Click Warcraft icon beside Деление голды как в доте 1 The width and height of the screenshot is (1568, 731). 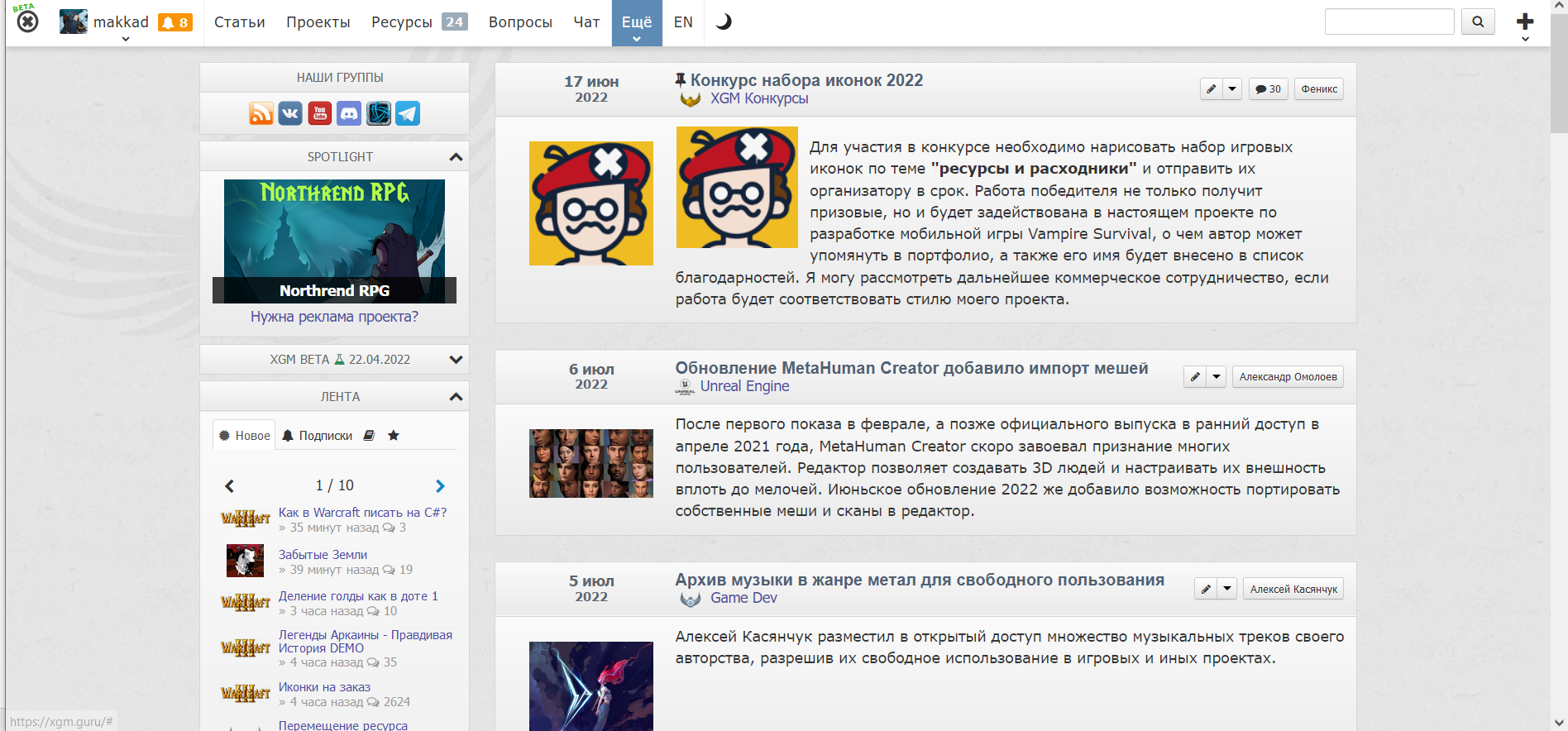coord(246,602)
